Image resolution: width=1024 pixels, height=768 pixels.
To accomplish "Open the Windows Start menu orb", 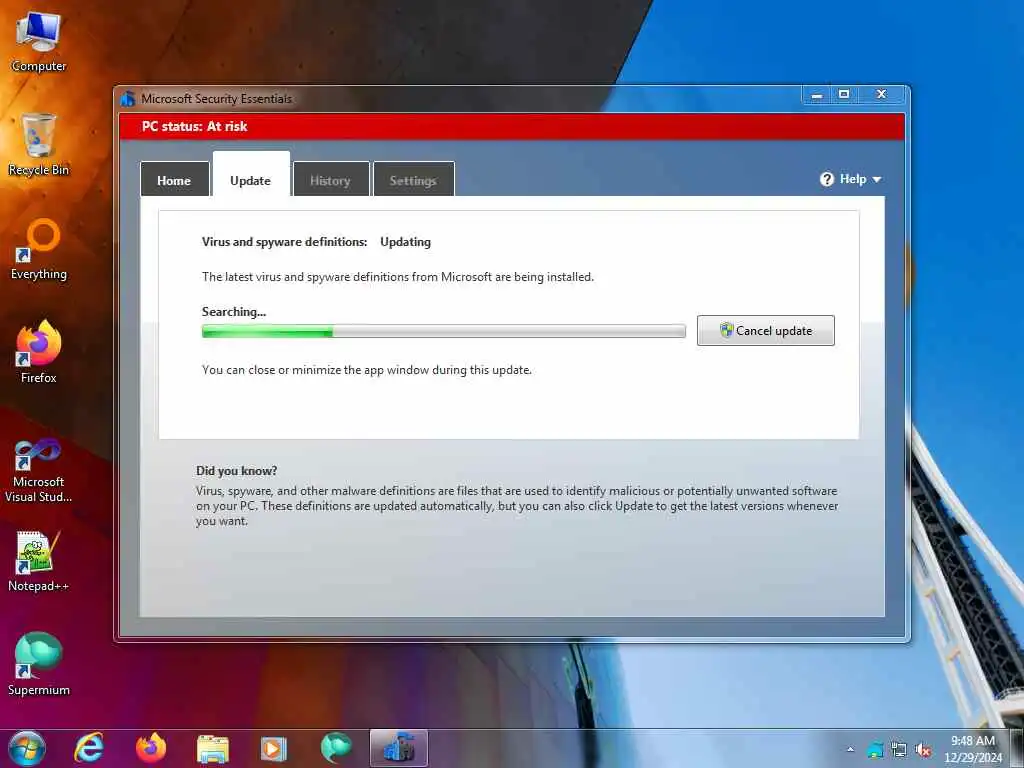I will point(27,748).
